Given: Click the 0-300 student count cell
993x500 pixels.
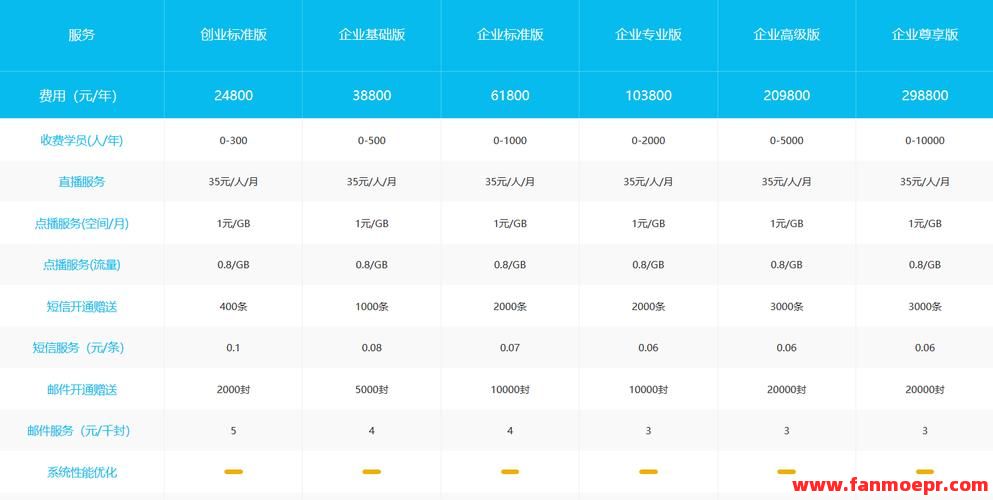Looking at the screenshot, I should click(233, 141).
